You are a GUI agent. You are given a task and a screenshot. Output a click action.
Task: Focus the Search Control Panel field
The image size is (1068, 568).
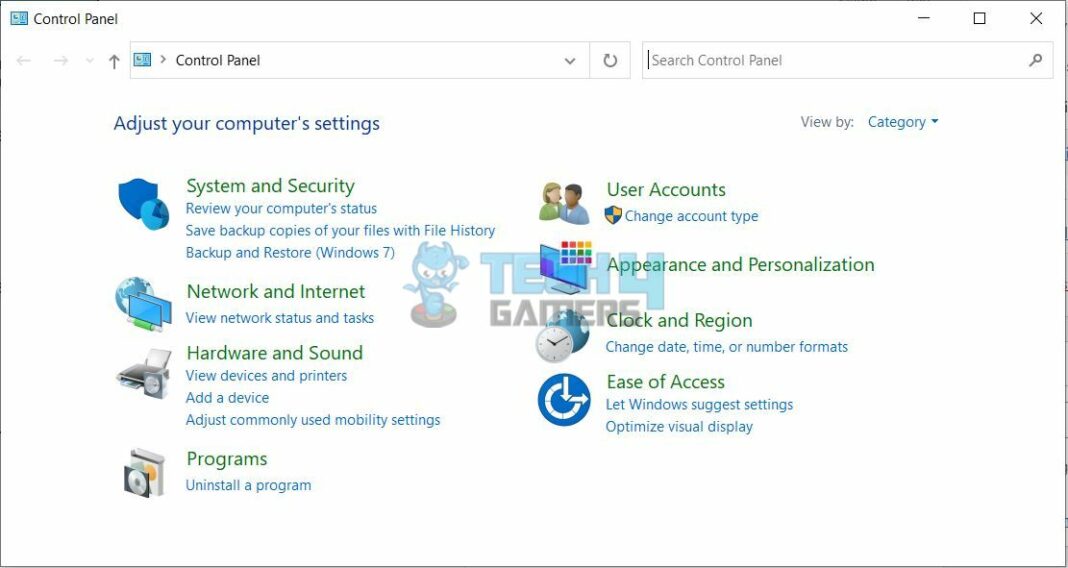click(830, 60)
